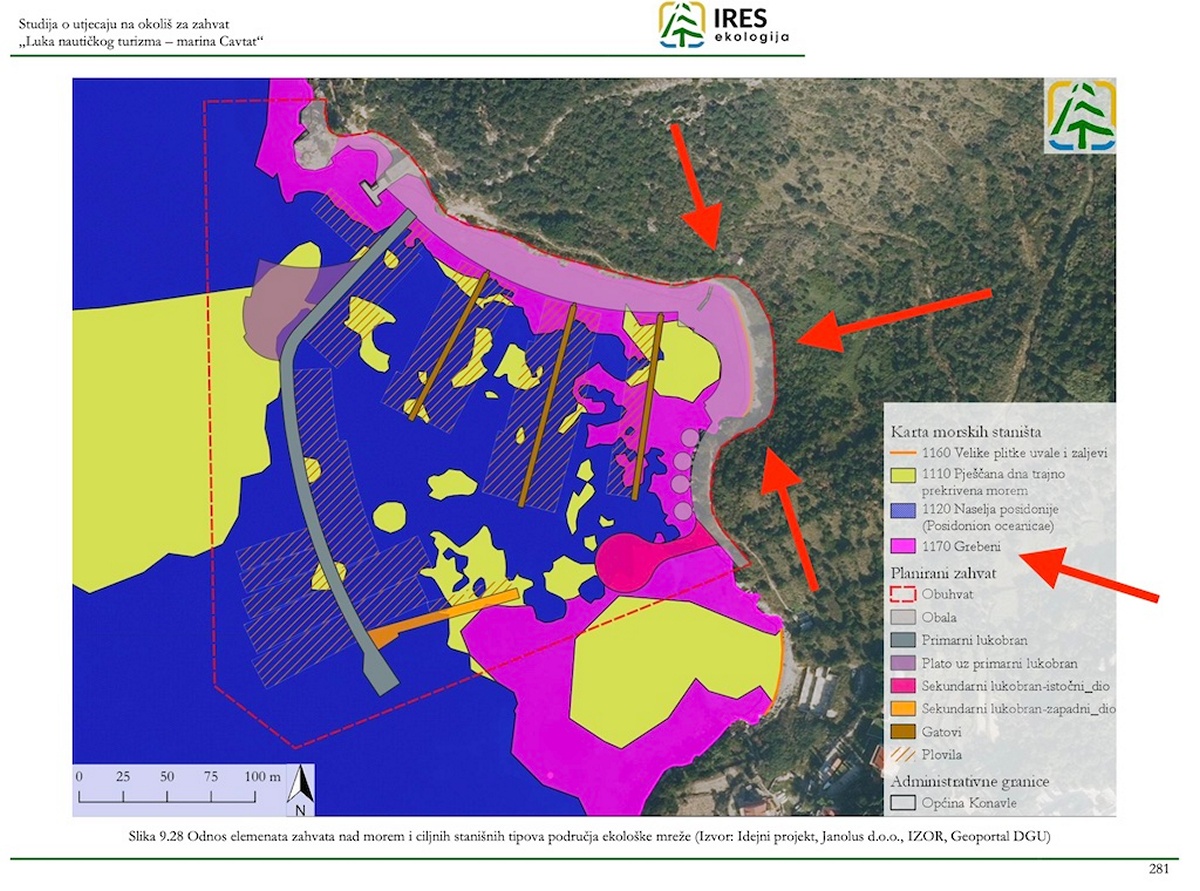Pick the magenta 1170 Grebeni legend swatch
Viewport: 1200px width, 891px height.
point(902,547)
